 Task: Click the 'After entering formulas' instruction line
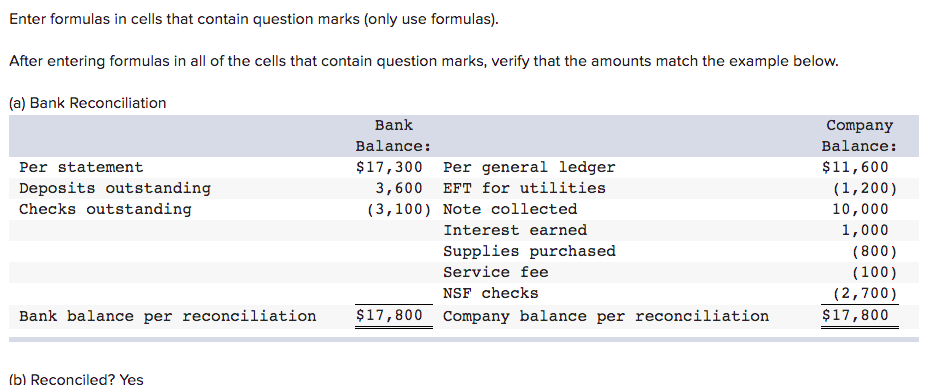click(x=424, y=62)
